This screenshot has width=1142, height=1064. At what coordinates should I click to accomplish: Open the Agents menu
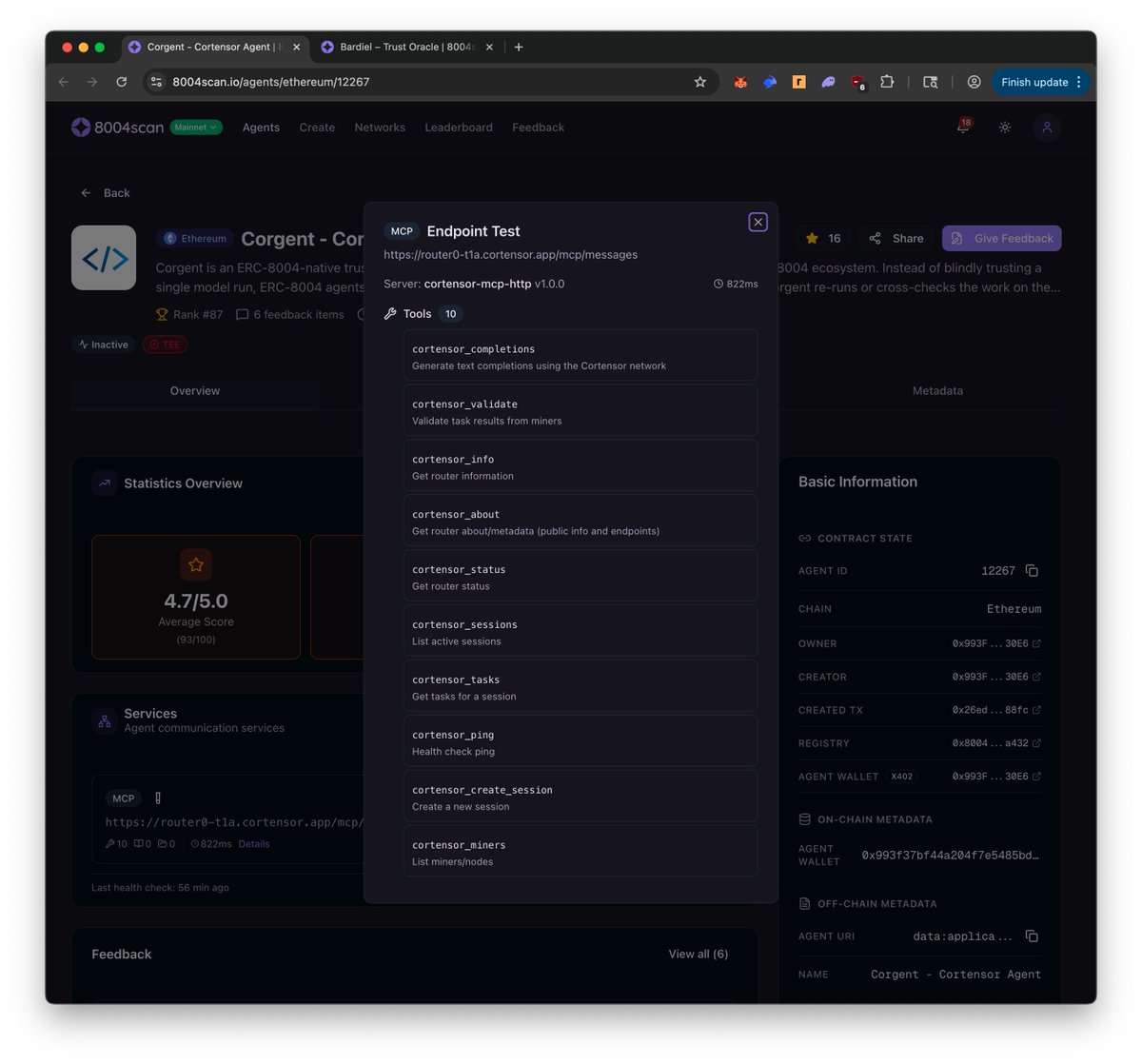tap(261, 128)
